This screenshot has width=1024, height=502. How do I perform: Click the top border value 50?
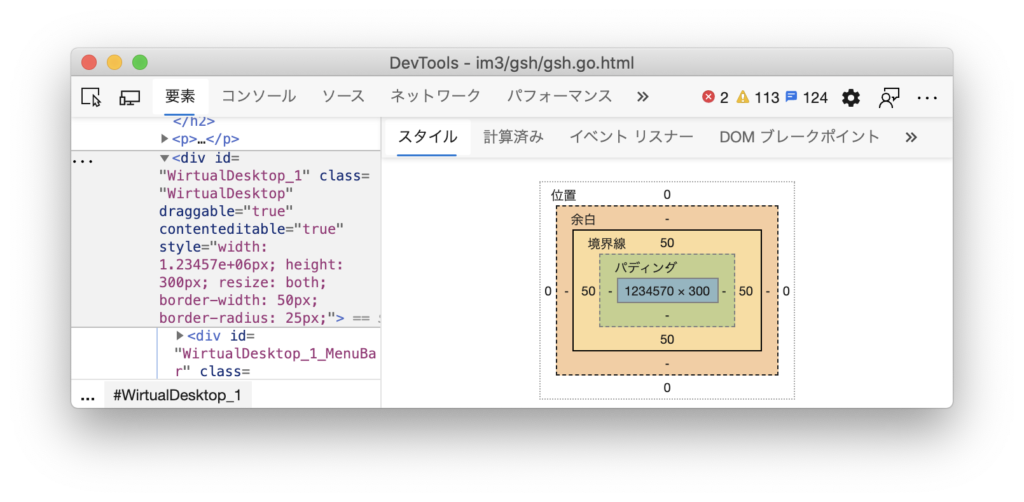(x=667, y=243)
